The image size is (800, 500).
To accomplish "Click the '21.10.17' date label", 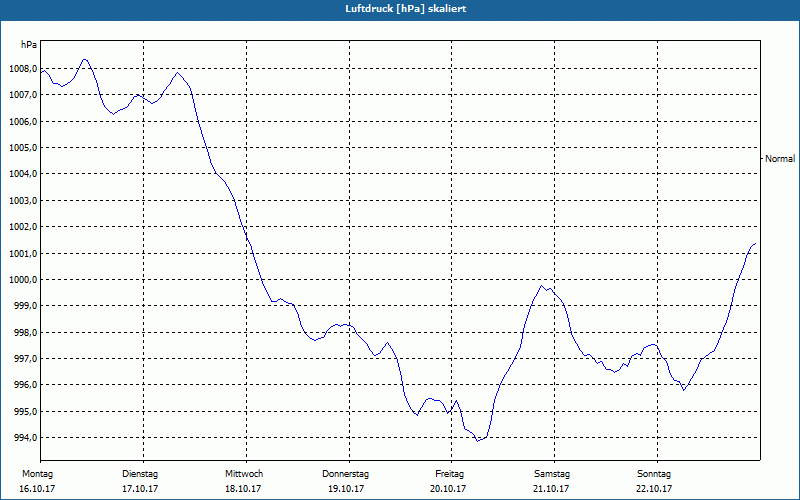I will (x=551, y=489).
